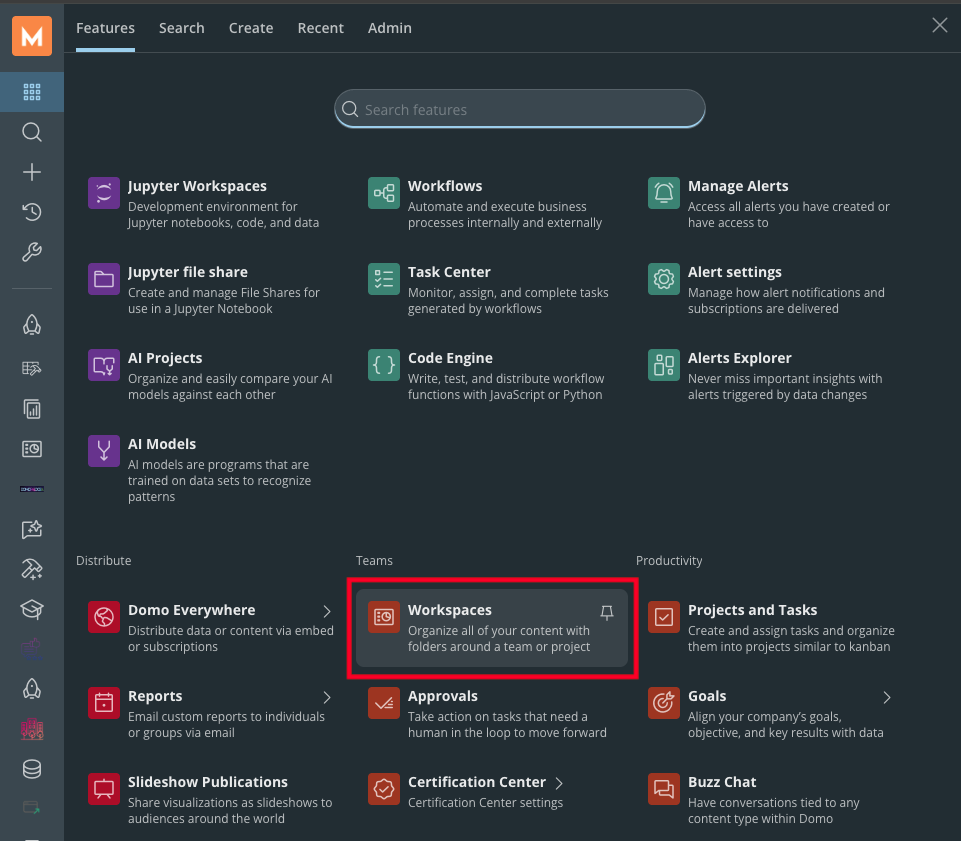Viewport: 961px width, 841px height.
Task: Open the Workflows feature title
Action: [x=445, y=186]
